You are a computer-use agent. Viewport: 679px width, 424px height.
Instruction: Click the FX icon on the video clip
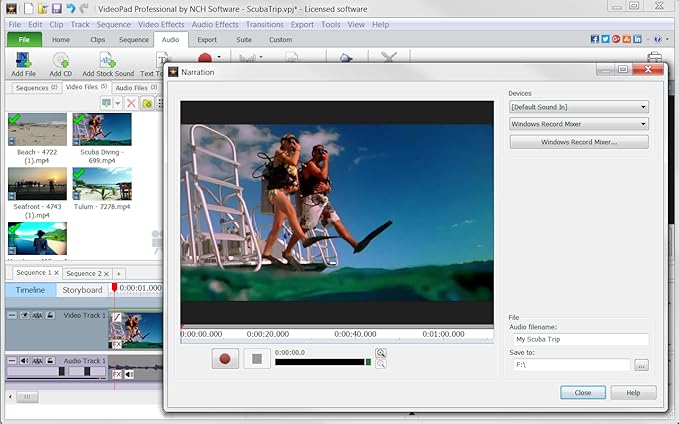tap(116, 342)
